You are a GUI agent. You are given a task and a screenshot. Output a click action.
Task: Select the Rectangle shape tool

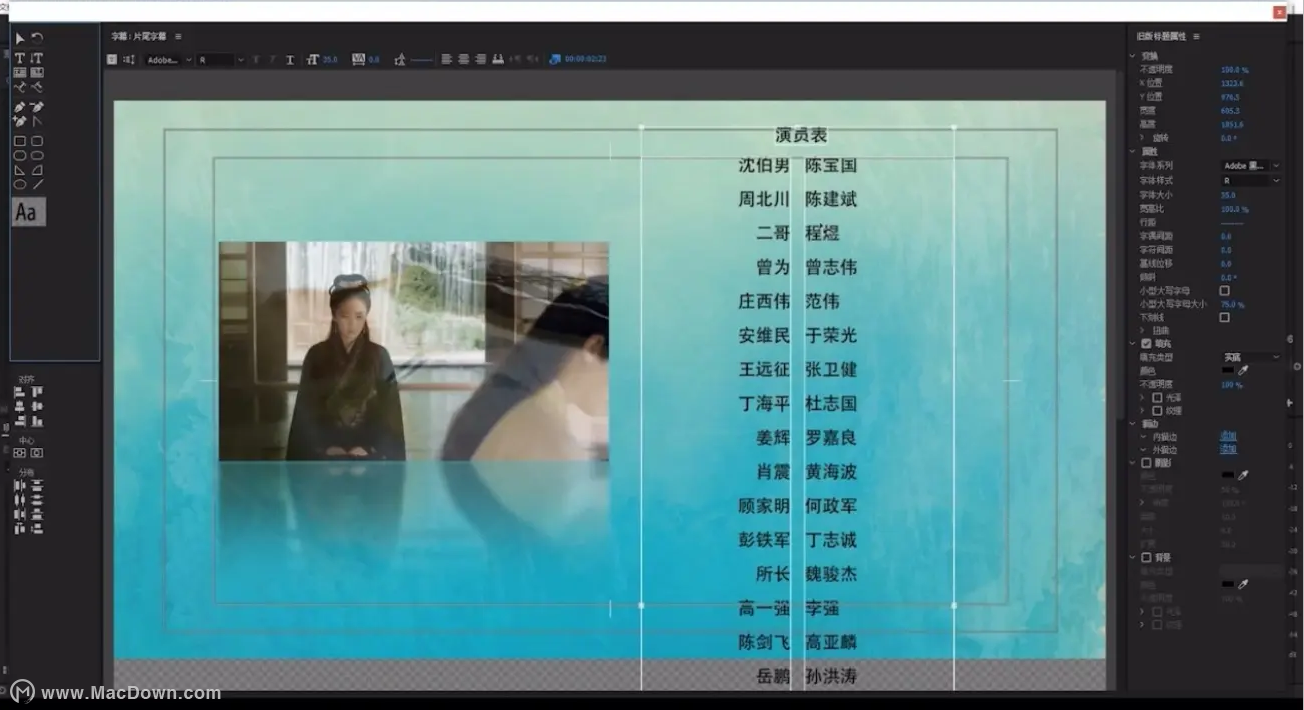[x=20, y=141]
